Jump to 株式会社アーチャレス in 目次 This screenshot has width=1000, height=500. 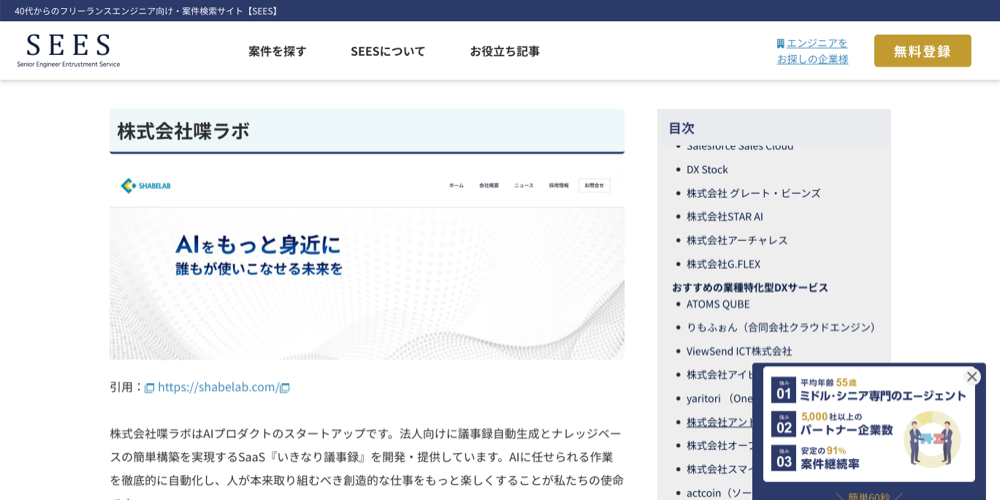point(737,240)
